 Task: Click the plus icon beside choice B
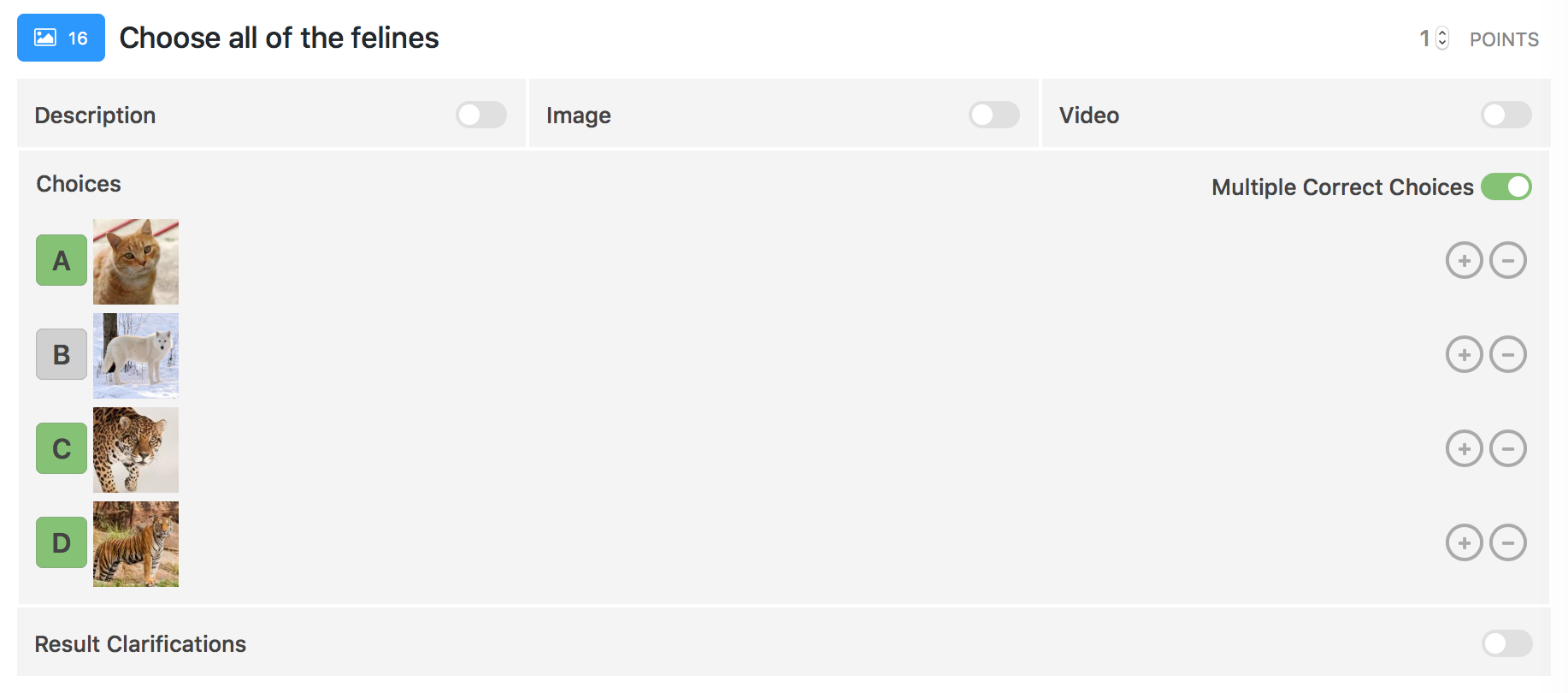(1464, 354)
